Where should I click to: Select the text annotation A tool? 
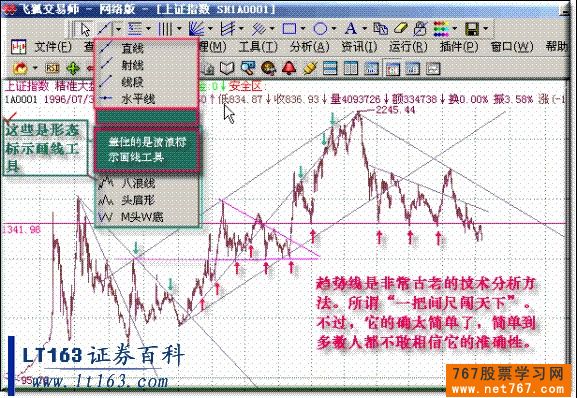click(351, 29)
